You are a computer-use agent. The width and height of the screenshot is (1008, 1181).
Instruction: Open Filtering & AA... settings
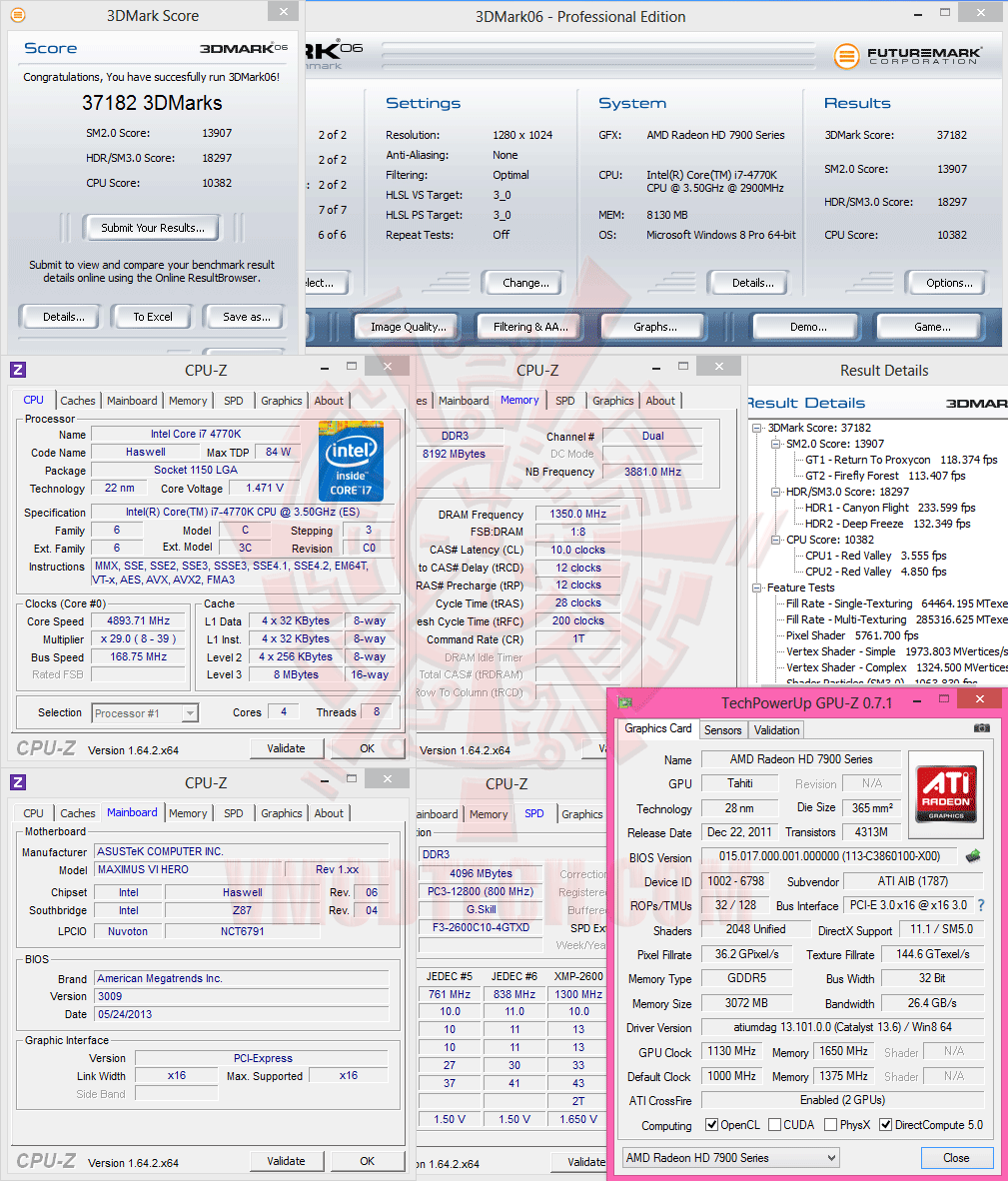[x=529, y=327]
